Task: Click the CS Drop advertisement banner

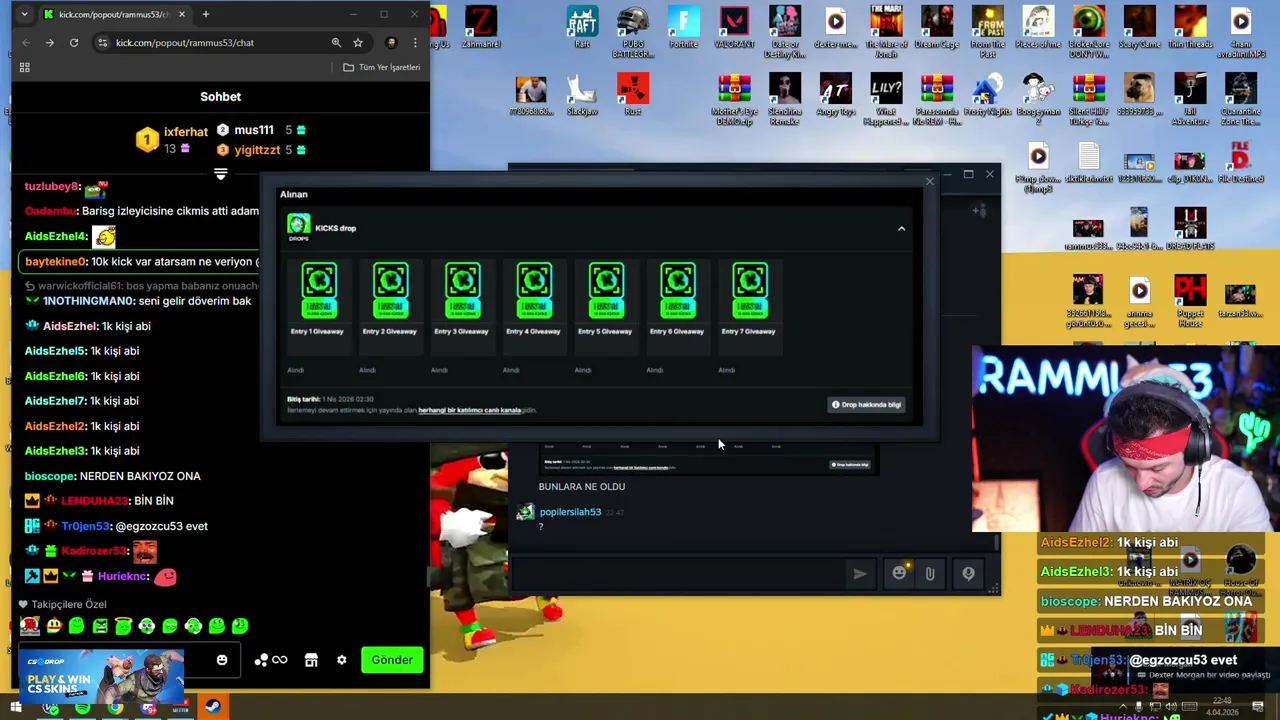Action: tap(100, 677)
